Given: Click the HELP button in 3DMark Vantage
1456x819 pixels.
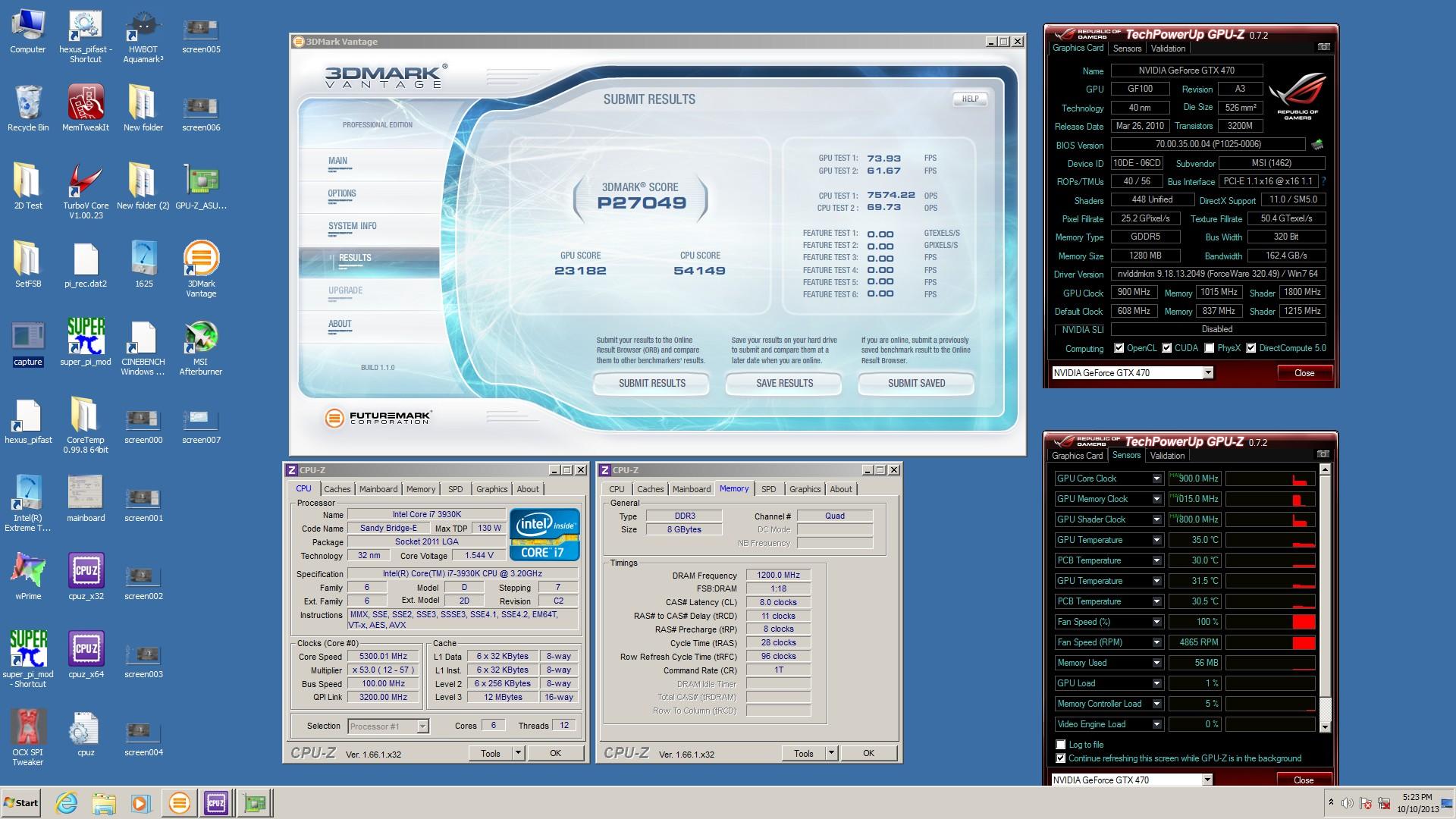Looking at the screenshot, I should click(970, 99).
